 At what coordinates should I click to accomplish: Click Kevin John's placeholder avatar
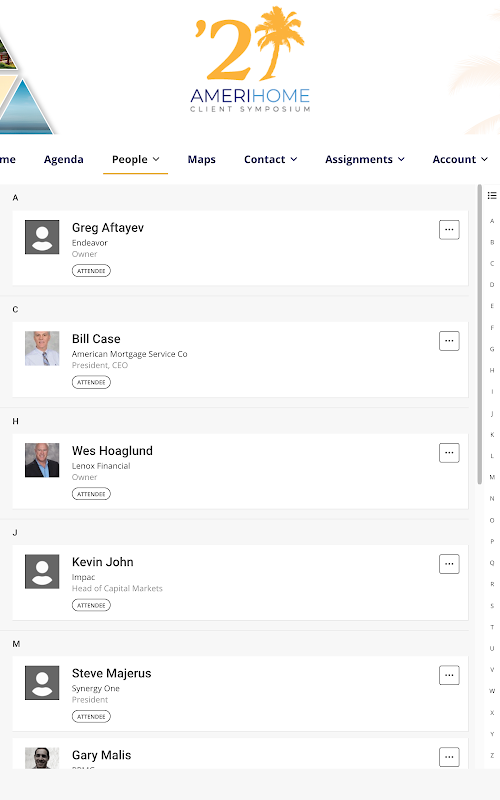tap(42, 571)
